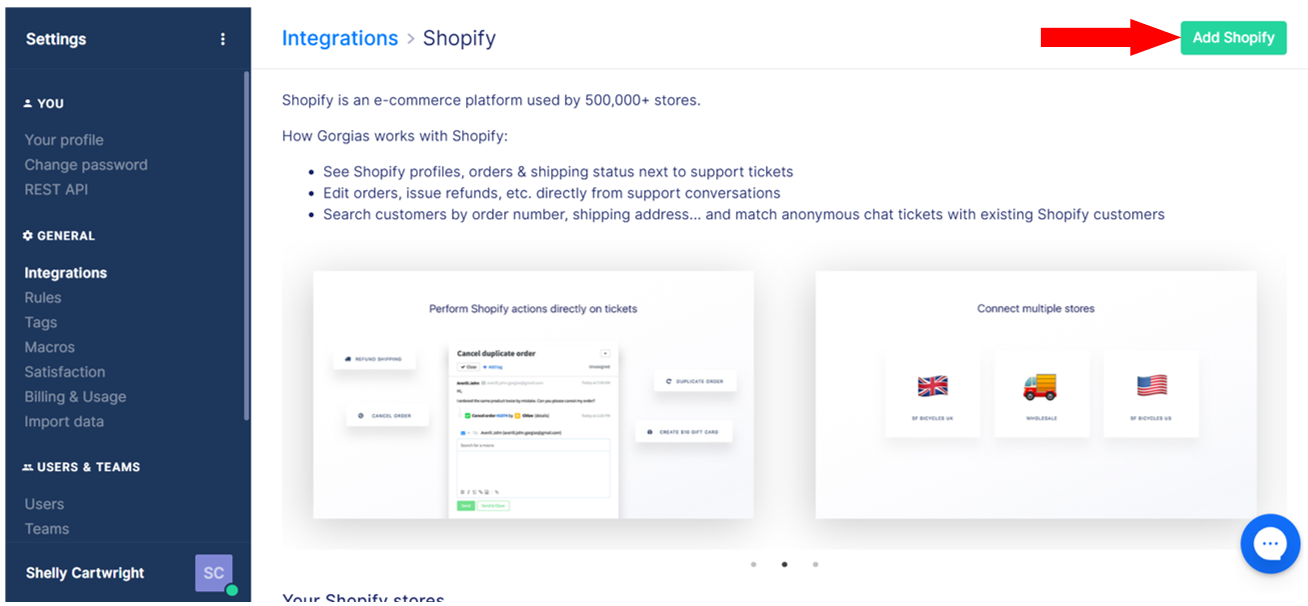
Task: Open REST API settings
Action: click(56, 189)
